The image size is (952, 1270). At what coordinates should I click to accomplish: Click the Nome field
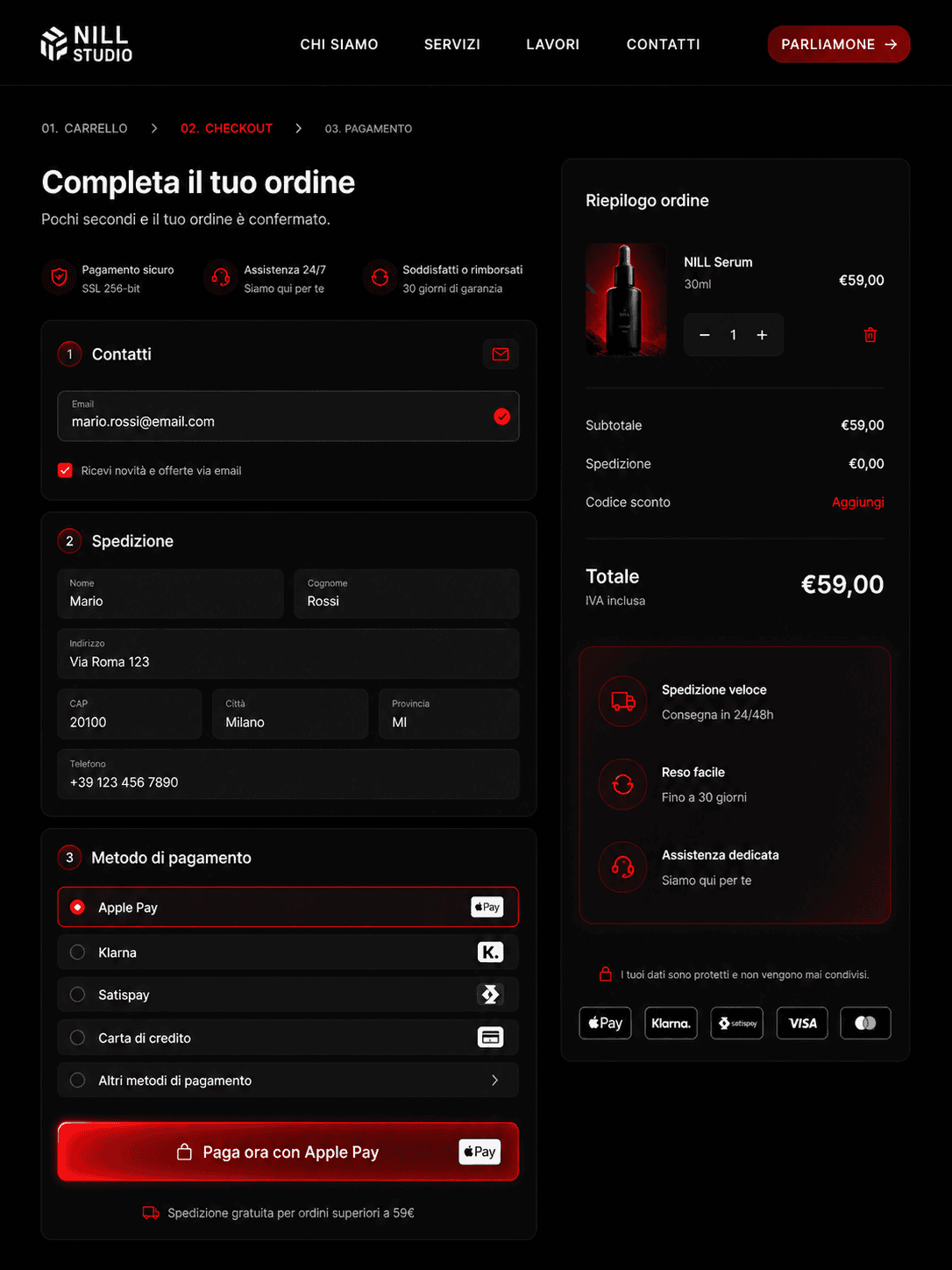tap(171, 594)
